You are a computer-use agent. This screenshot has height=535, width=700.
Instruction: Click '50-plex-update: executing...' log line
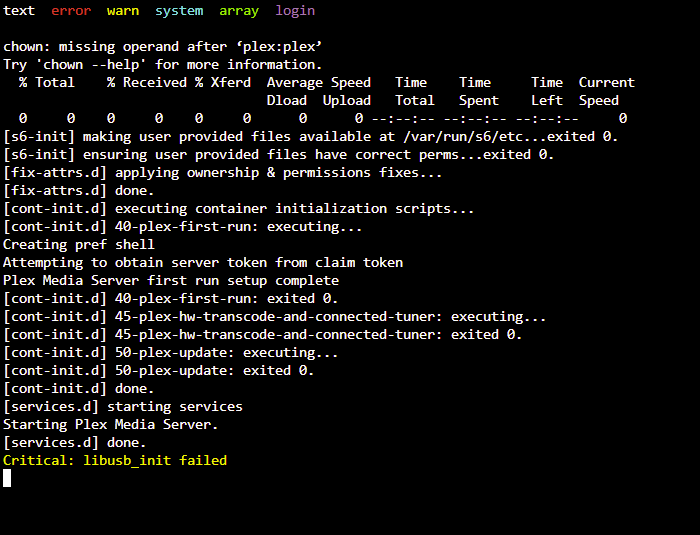point(171,352)
